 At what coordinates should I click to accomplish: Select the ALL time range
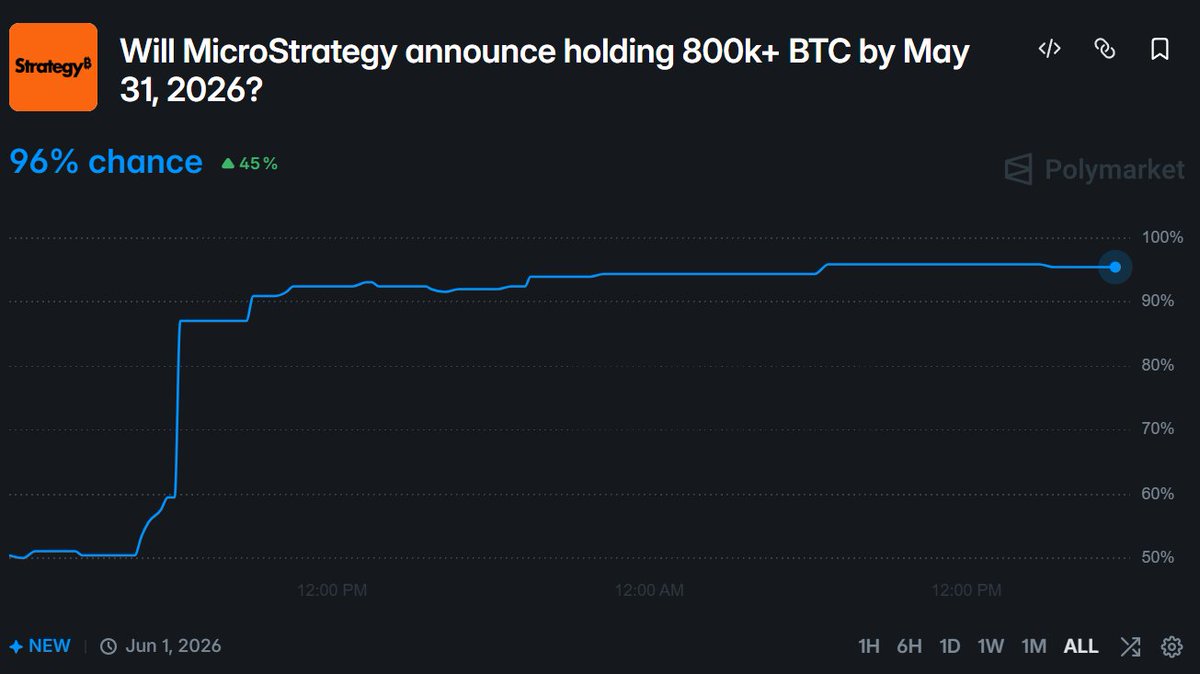pos(1081,646)
